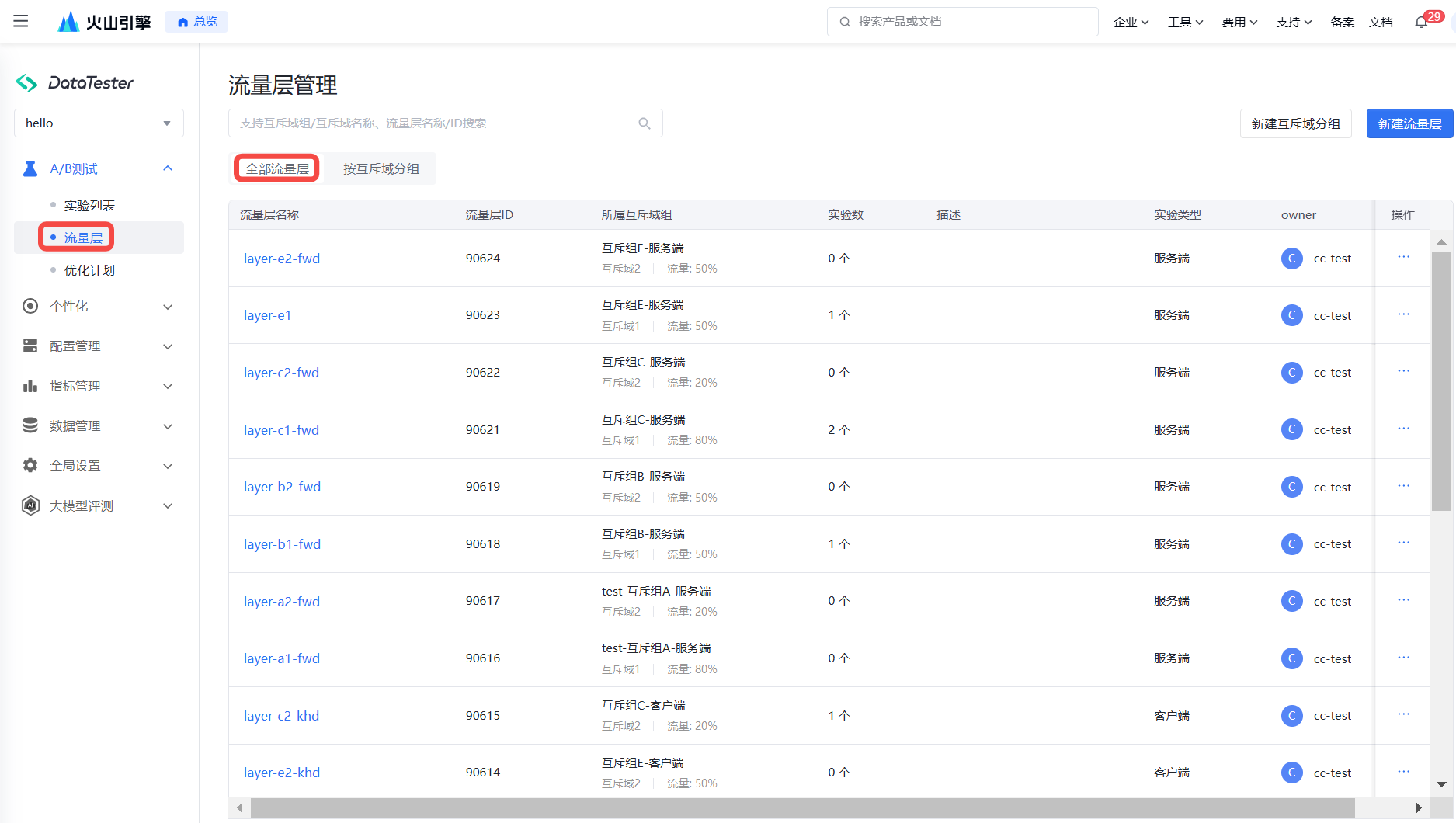1456x823 pixels.
Task: Click the 新建互斥域分组 button
Action: point(1295,123)
